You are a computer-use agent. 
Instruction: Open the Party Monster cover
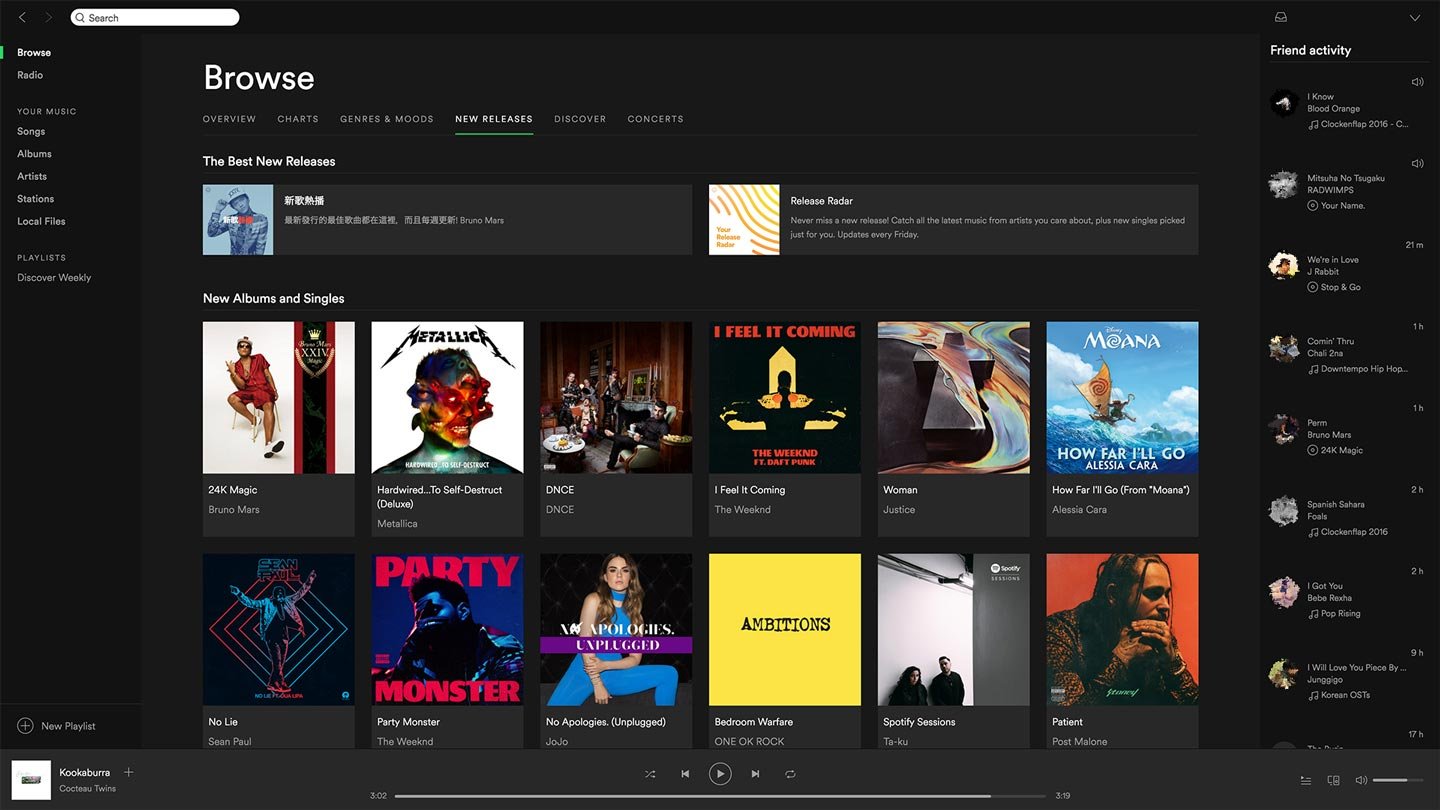(x=447, y=630)
